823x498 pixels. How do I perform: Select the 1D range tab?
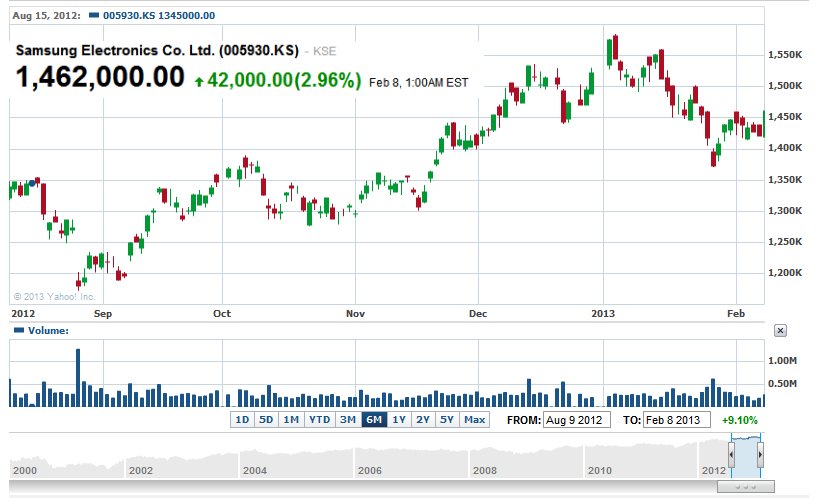coord(242,420)
